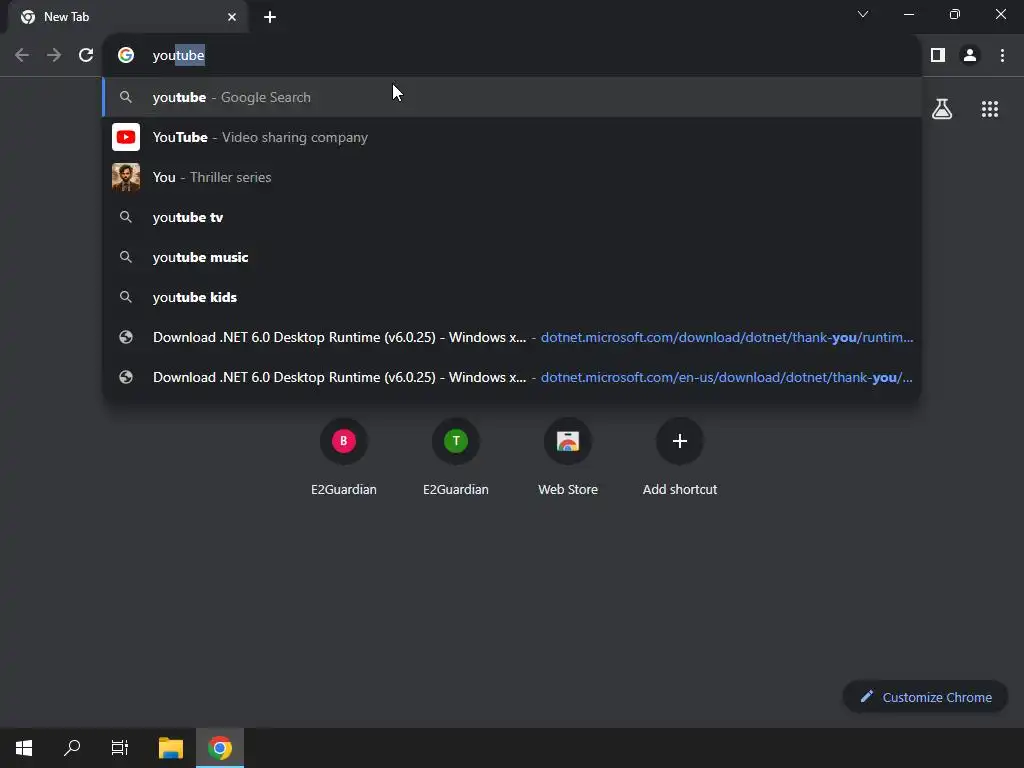Open File Explorer from taskbar

(x=171, y=748)
